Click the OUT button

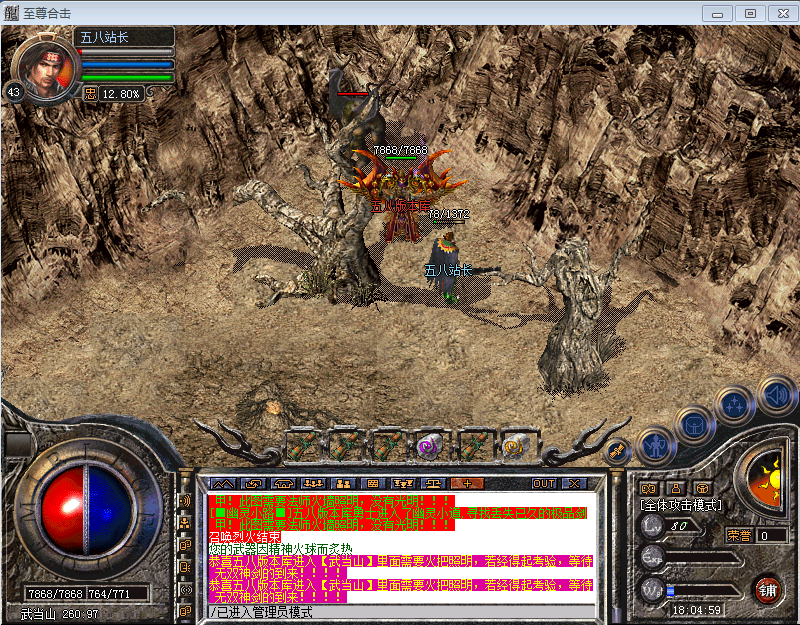(543, 484)
